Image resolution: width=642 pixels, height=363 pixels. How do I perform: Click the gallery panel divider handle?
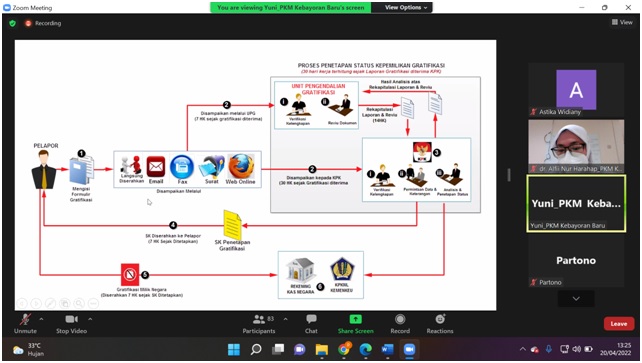click(x=509, y=175)
